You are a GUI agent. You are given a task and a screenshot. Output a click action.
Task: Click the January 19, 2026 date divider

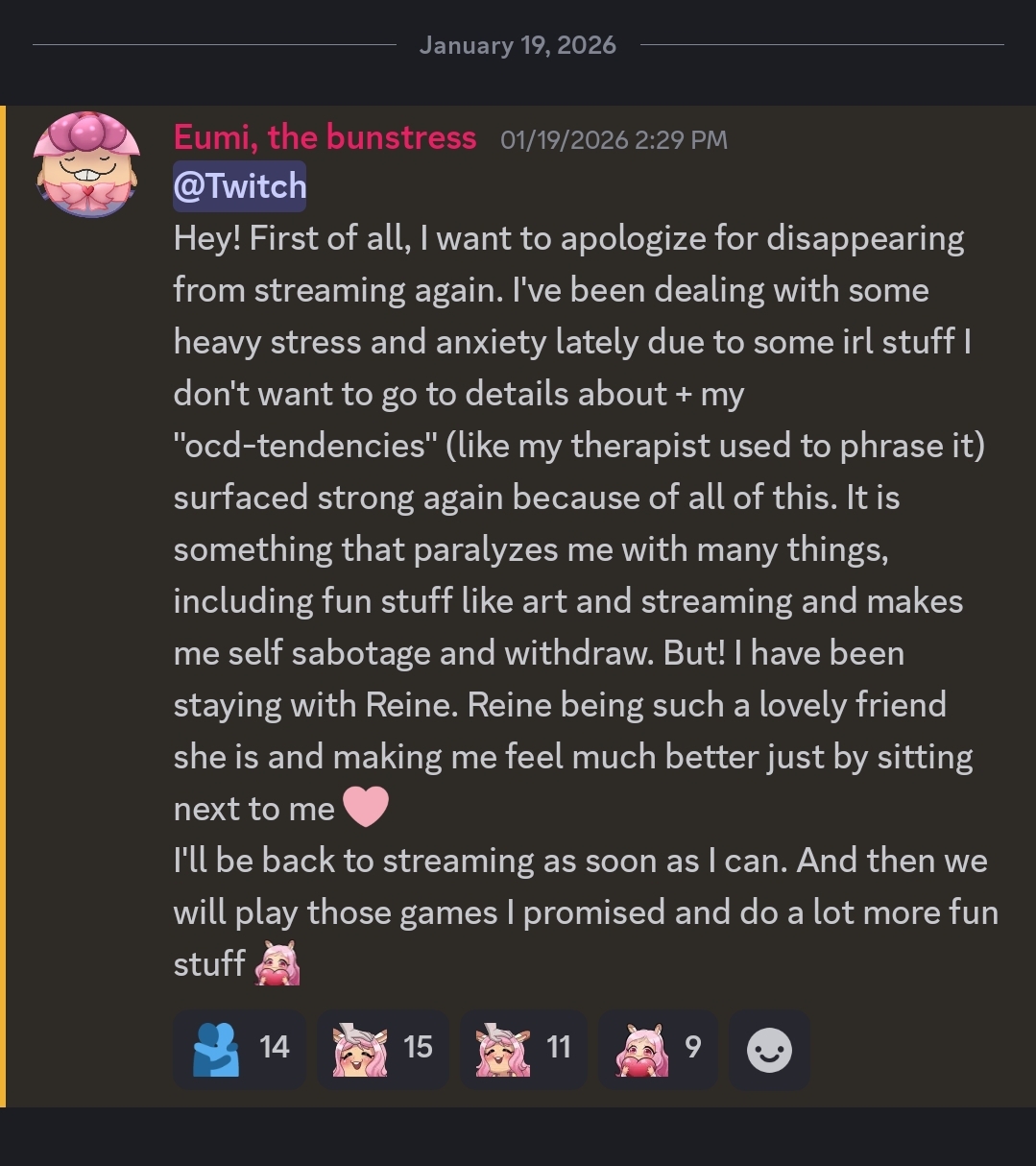518,45
